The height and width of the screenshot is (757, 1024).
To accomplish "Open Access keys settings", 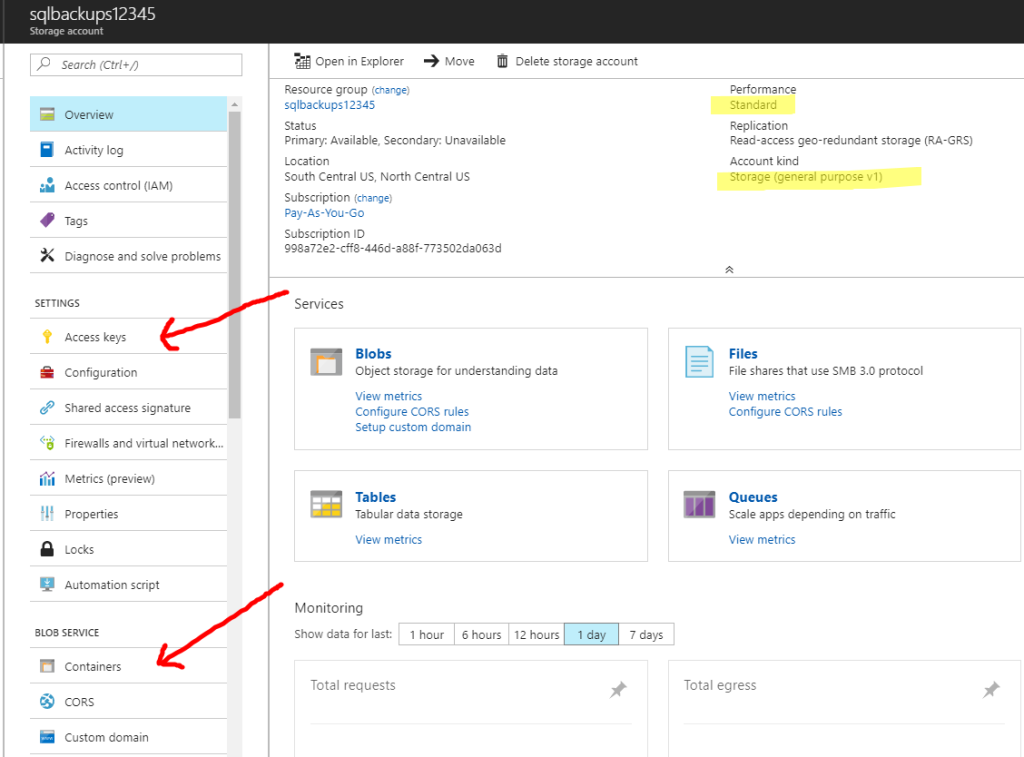I will tap(129, 337).
